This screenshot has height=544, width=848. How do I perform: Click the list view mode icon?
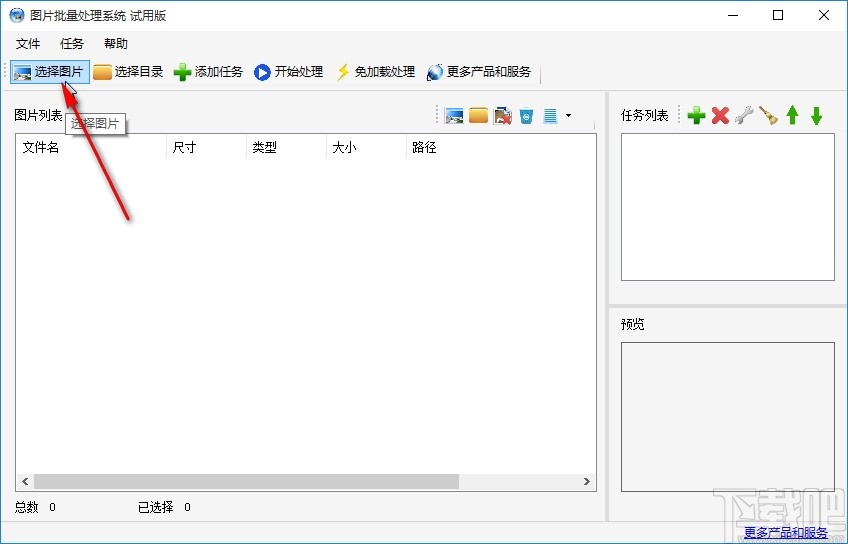pyautogui.click(x=550, y=115)
